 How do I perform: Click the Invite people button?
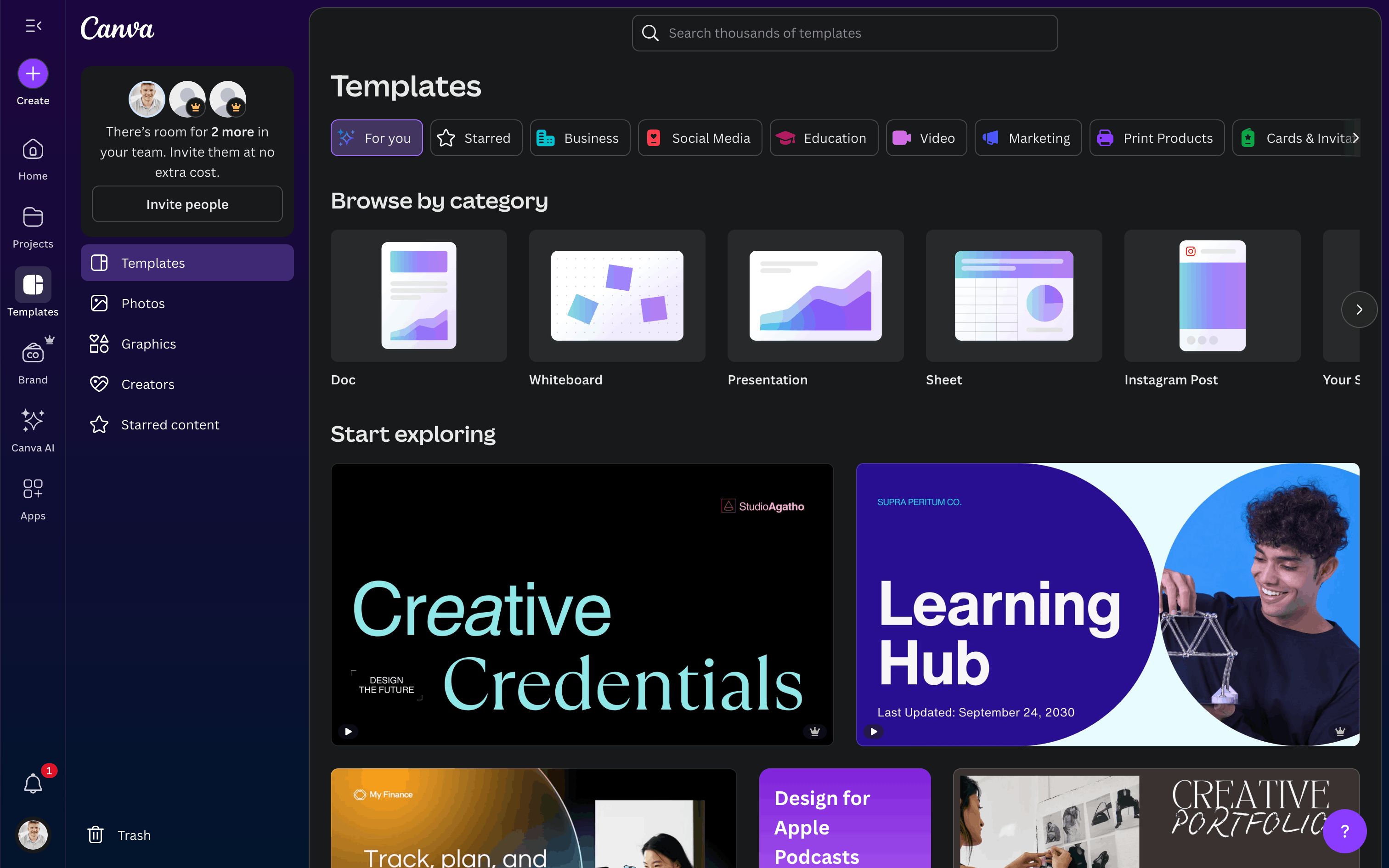[x=187, y=204]
